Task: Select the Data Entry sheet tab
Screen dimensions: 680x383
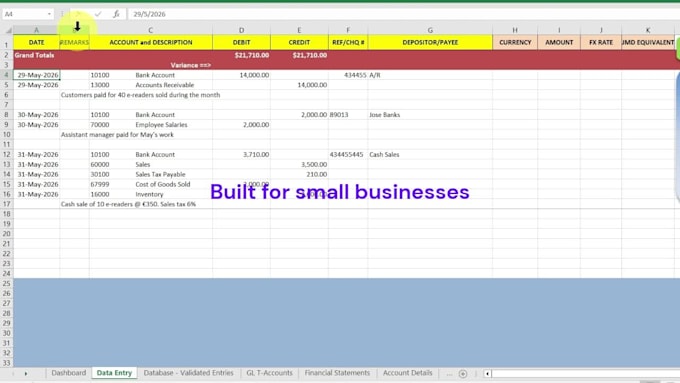Action: point(114,373)
